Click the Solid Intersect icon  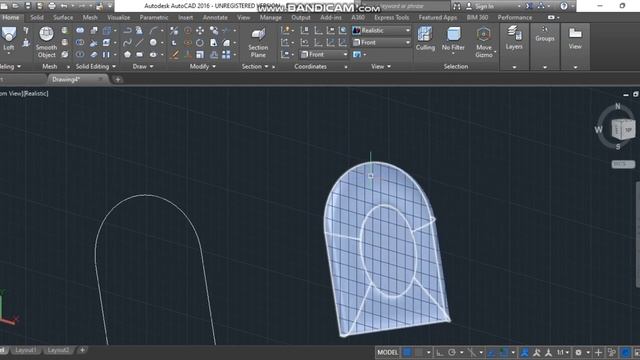pos(80,54)
